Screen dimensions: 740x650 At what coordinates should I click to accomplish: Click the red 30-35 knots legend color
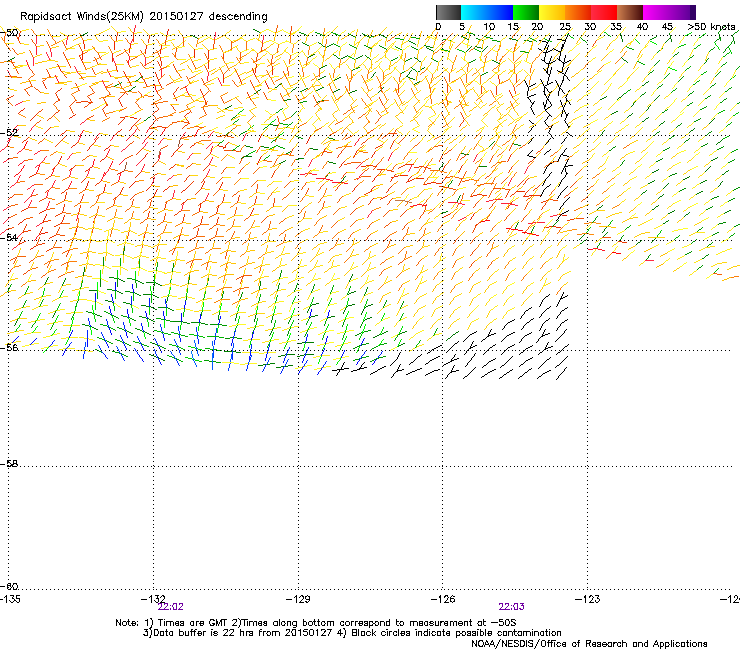[604, 12]
